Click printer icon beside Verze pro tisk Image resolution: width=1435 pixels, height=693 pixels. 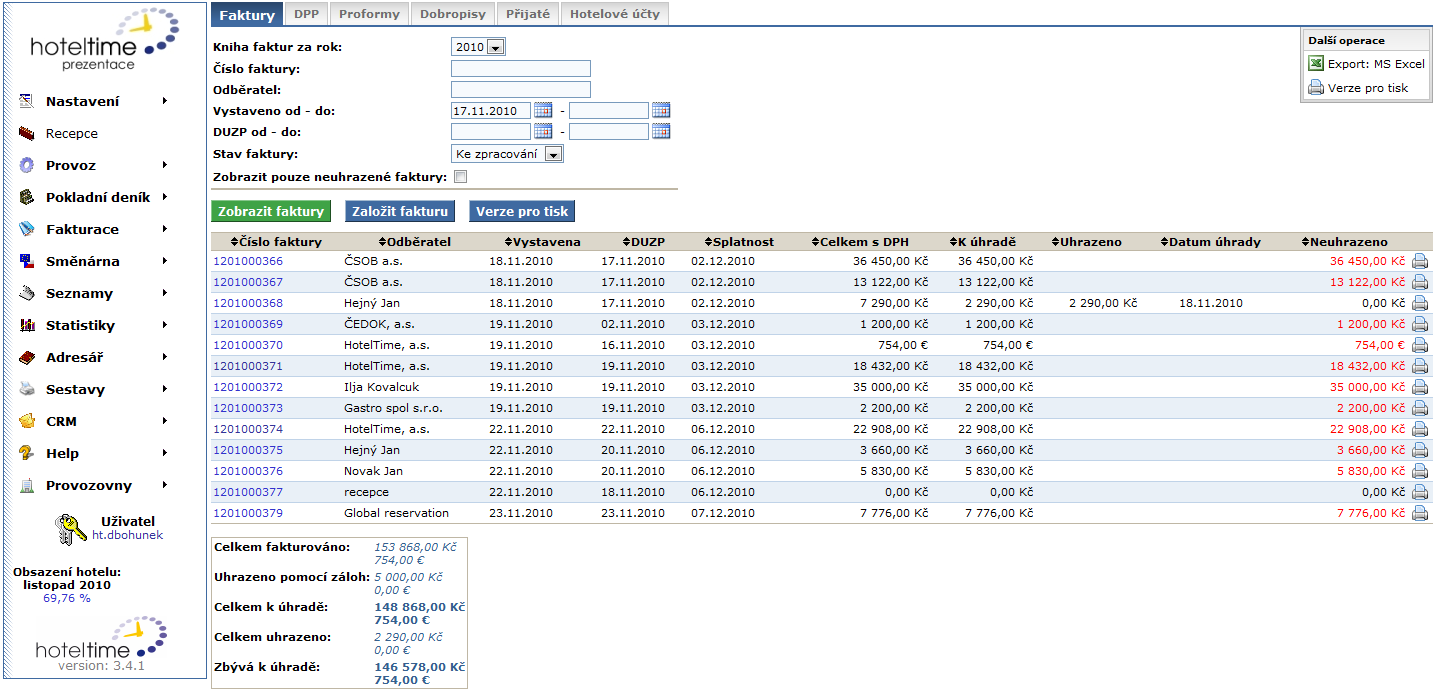coord(1316,88)
